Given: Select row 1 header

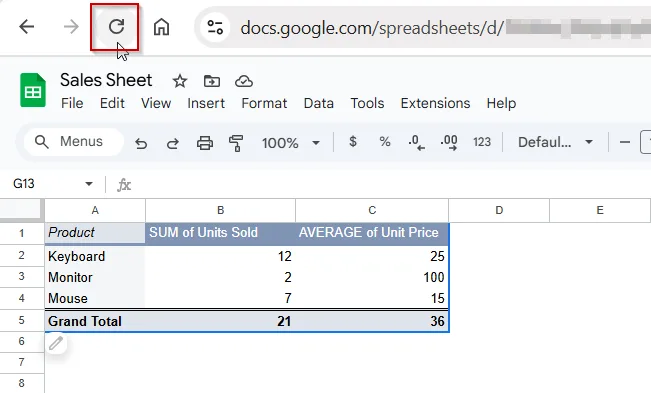Looking at the screenshot, I should [x=22, y=233].
